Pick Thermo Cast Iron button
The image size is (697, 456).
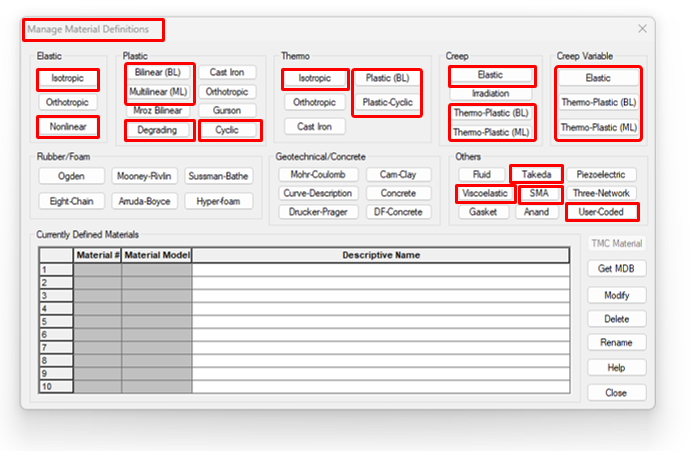coord(315,127)
